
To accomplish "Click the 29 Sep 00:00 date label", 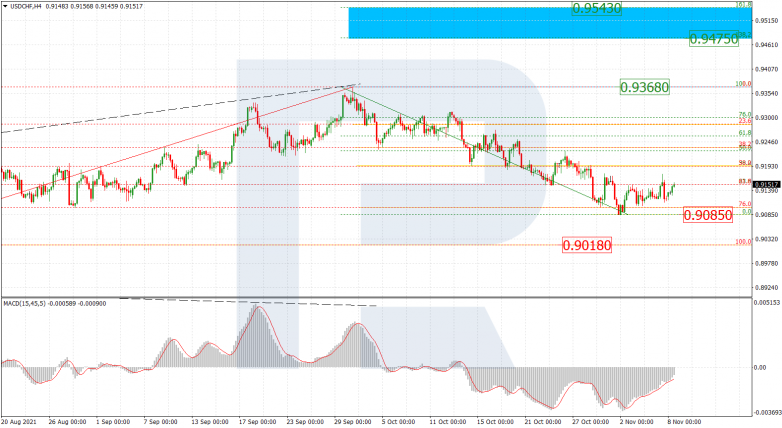I will coord(353,422).
